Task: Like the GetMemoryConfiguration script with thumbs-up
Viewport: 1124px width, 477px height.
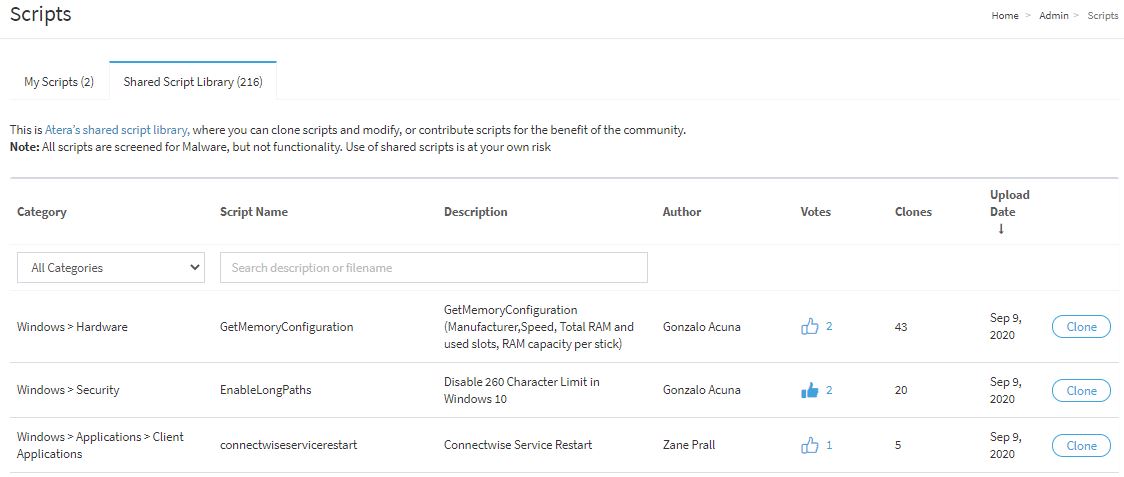Action: pos(809,326)
